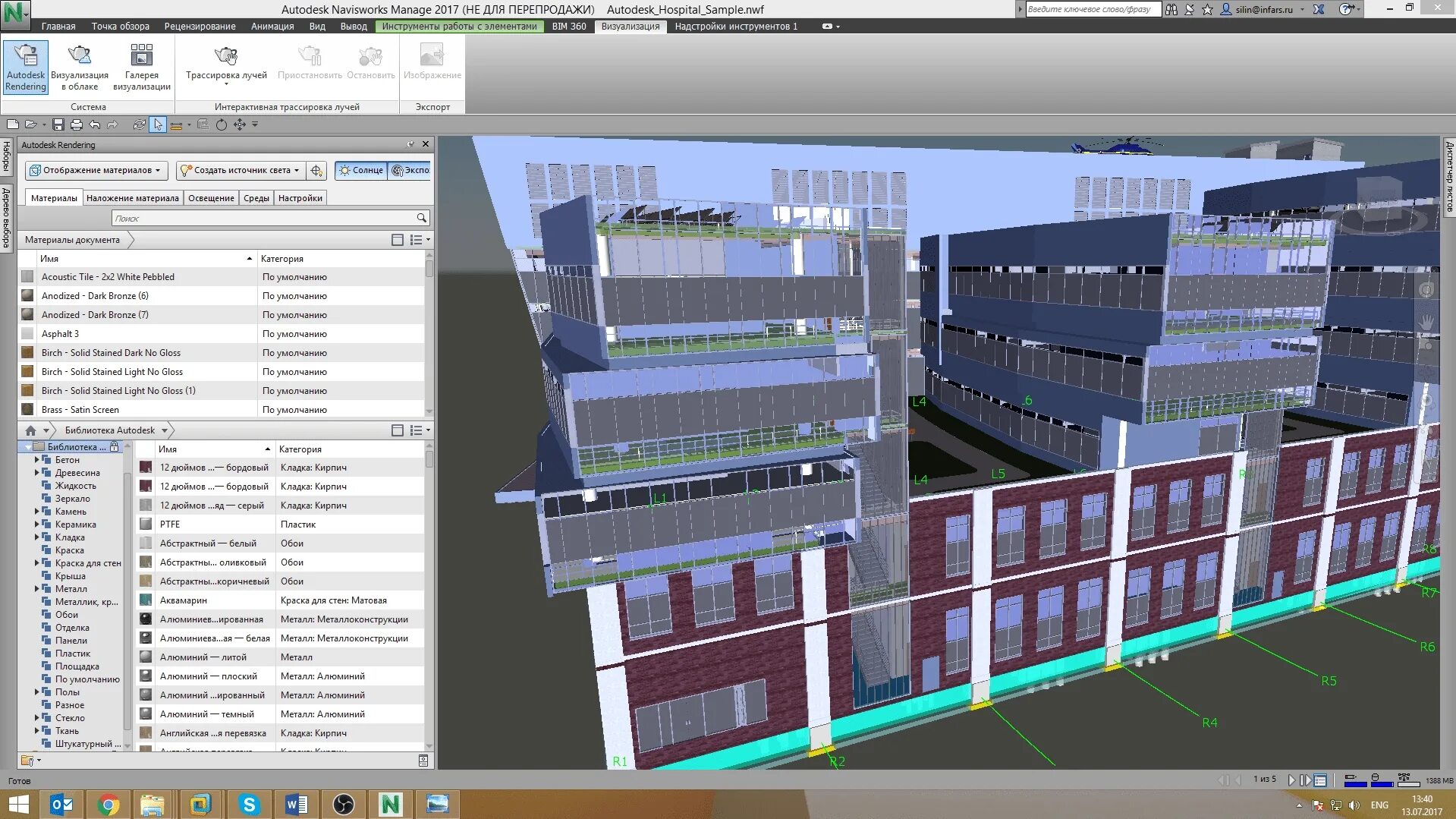
Task: Select the pan move arrows tool
Action: (x=240, y=124)
